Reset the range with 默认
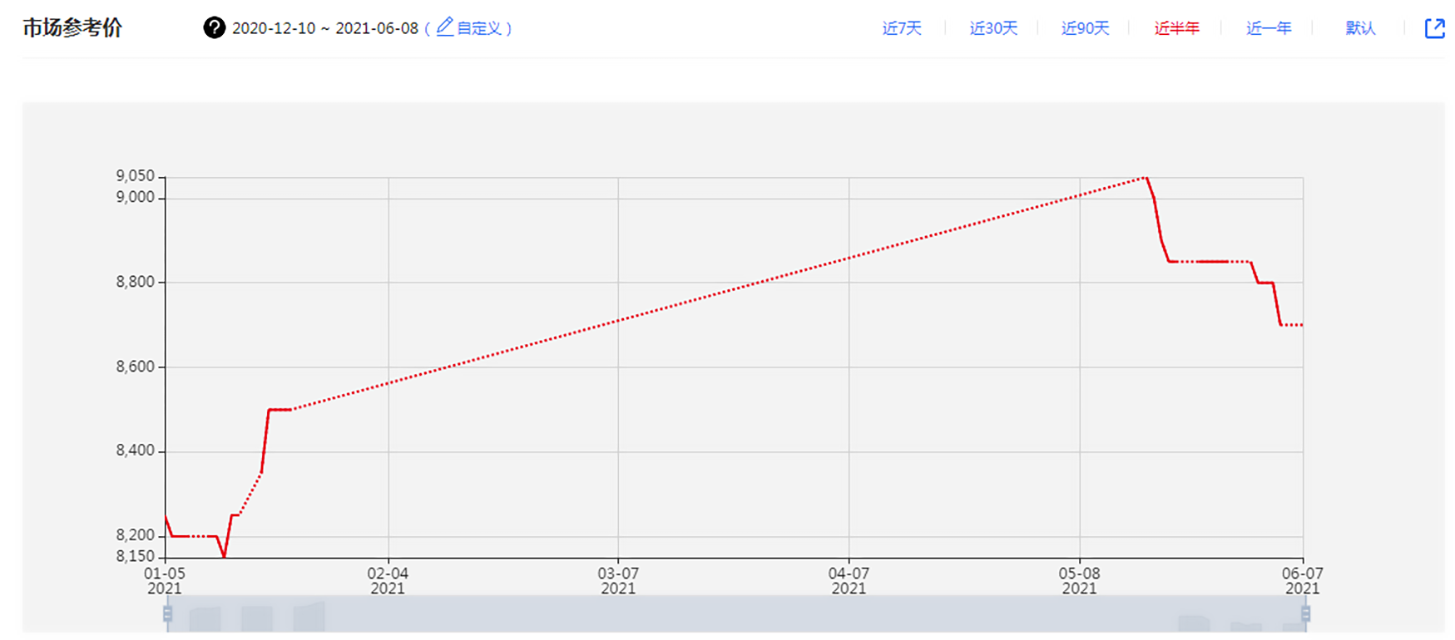The image size is (1455, 640). coord(1360,28)
